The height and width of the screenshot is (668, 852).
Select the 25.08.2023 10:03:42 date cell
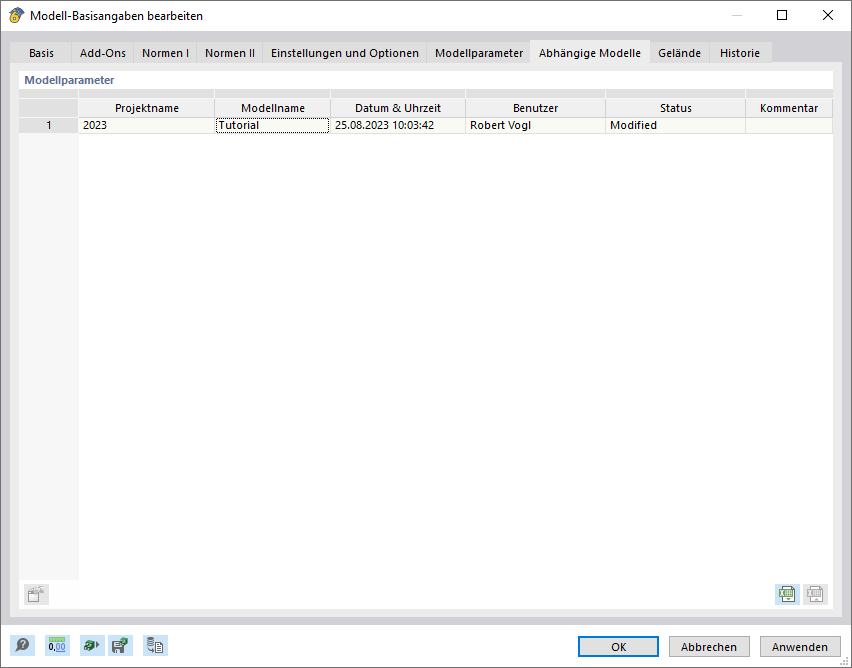pos(398,126)
